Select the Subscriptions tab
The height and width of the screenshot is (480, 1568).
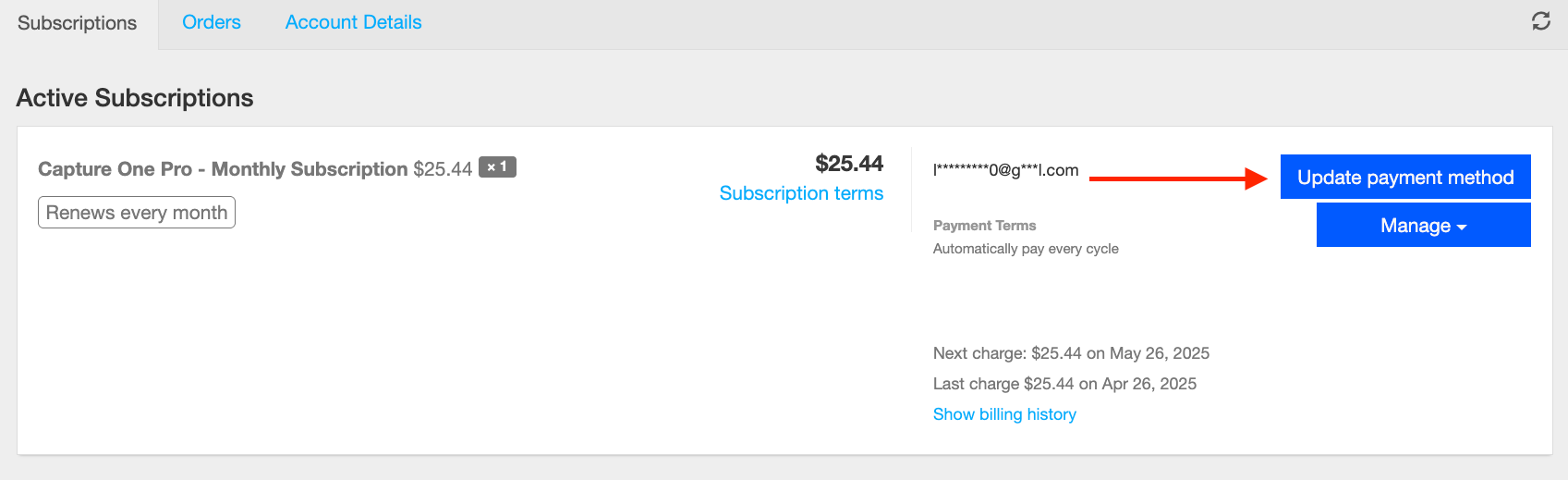click(78, 23)
